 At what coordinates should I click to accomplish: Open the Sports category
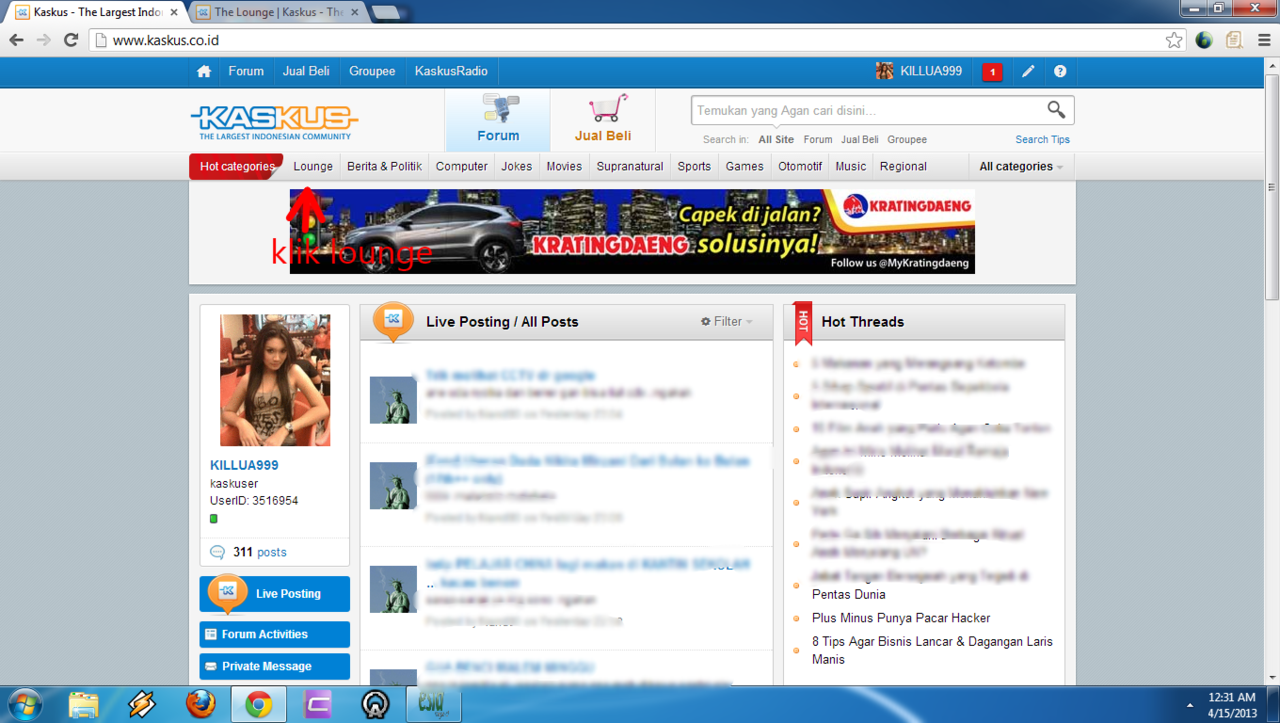click(694, 166)
